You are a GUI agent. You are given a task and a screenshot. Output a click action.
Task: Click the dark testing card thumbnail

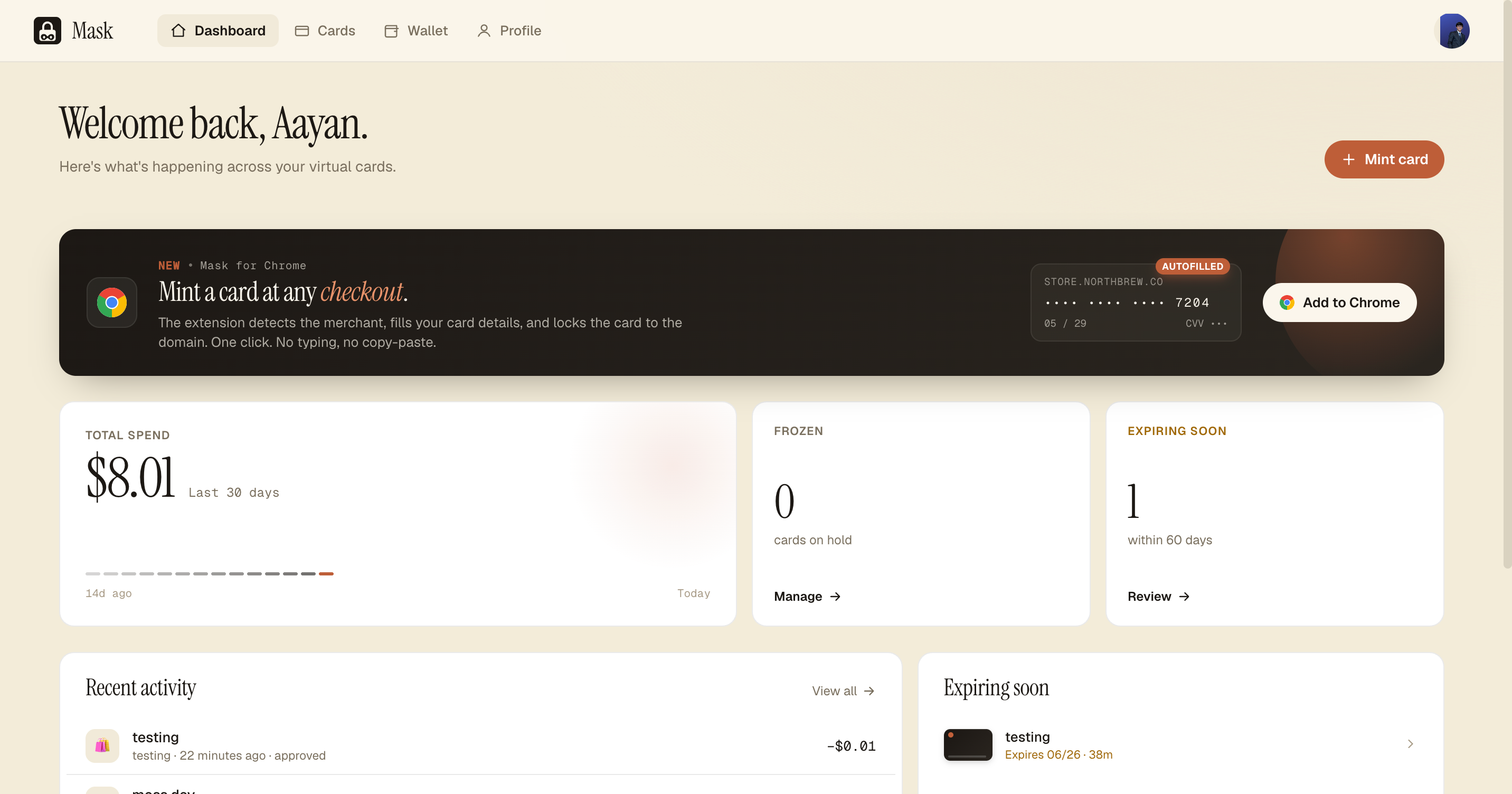tap(968, 745)
